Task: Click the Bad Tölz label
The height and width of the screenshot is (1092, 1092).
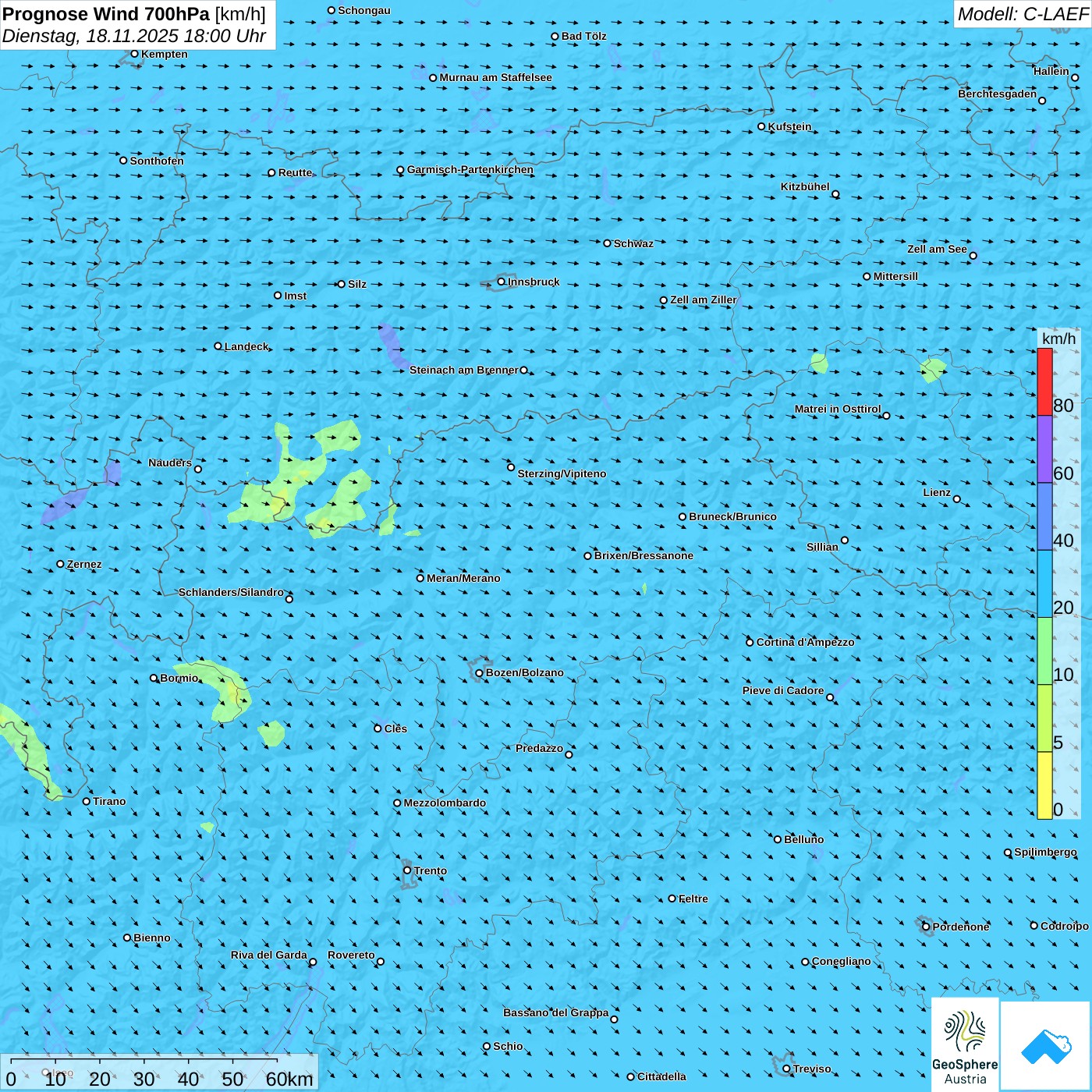Action: (584, 36)
